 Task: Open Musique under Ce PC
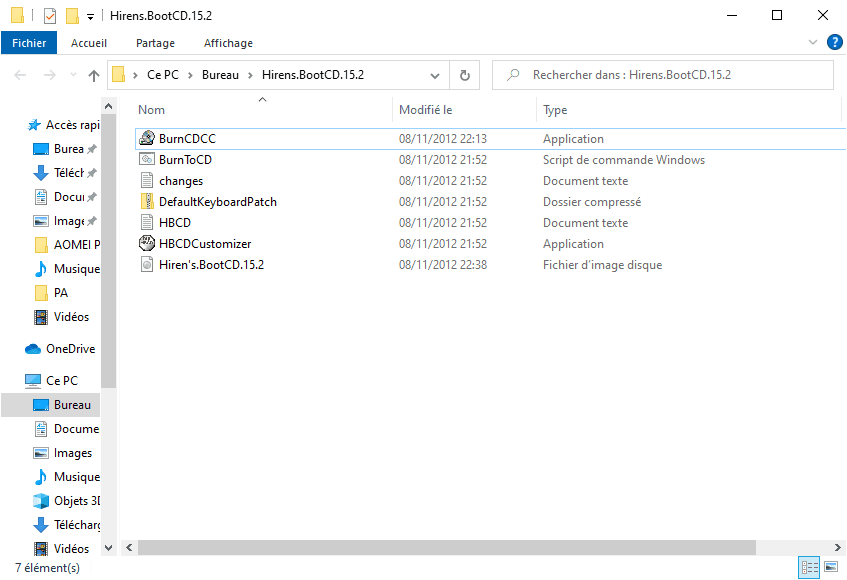(x=67, y=477)
